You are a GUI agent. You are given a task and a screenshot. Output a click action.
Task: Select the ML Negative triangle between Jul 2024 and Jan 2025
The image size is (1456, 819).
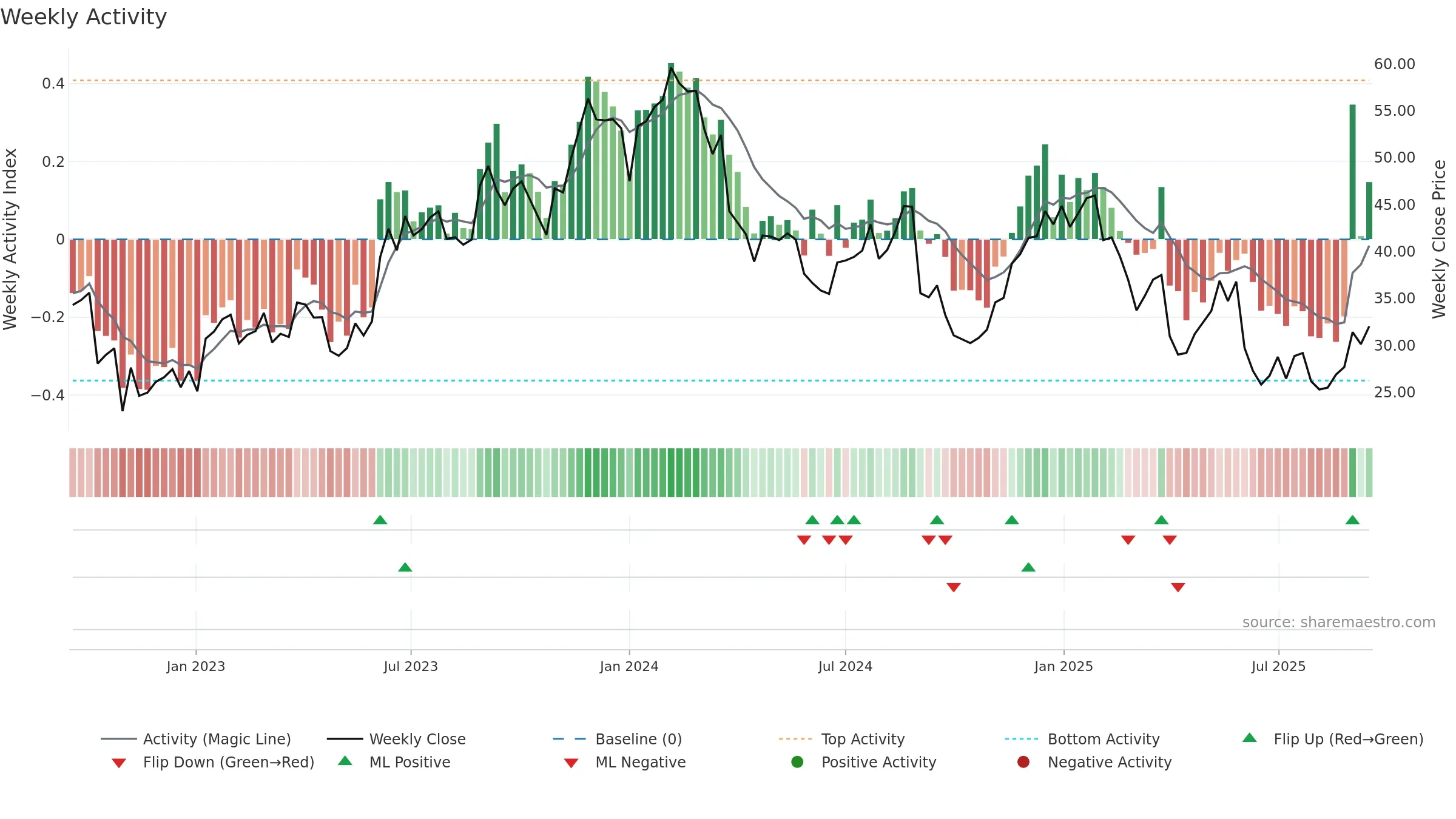[954, 587]
